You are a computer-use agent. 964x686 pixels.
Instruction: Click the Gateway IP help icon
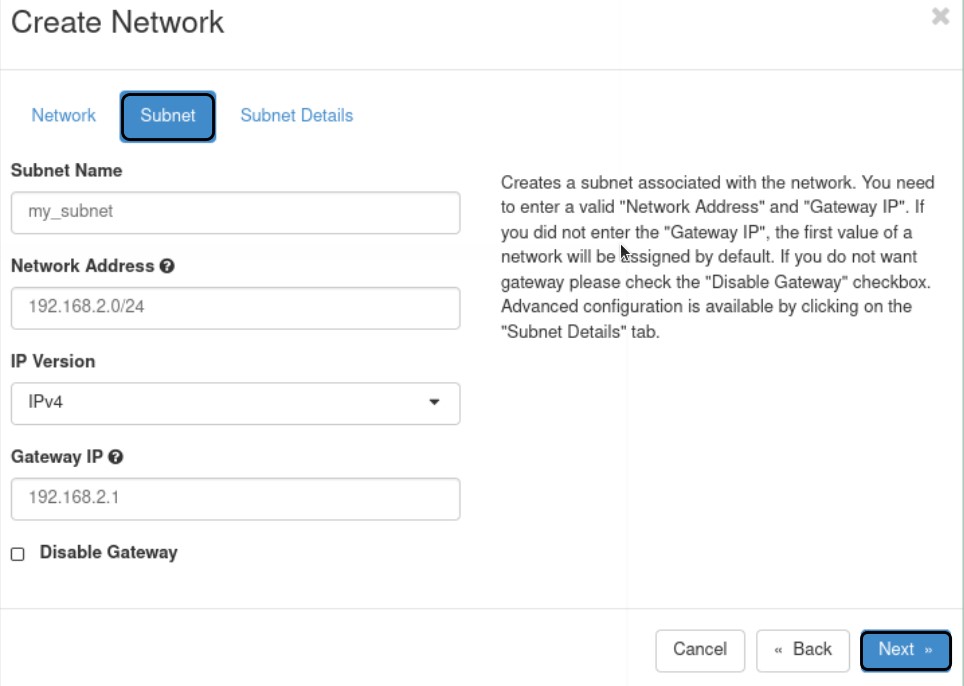click(116, 457)
